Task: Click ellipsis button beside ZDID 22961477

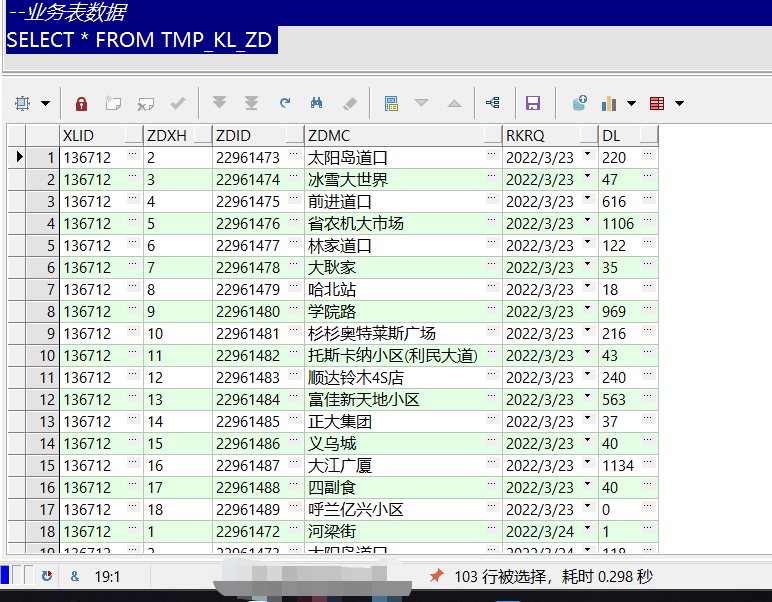Action: pyautogui.click(x=294, y=242)
